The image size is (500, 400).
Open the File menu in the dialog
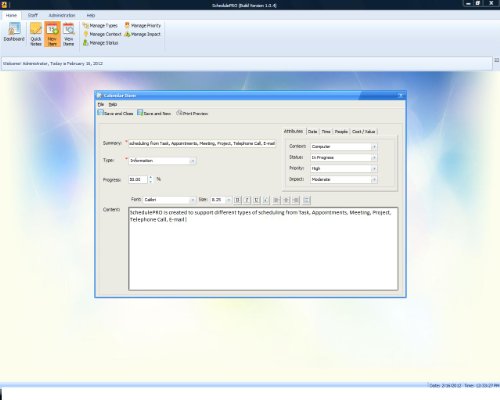(x=101, y=104)
